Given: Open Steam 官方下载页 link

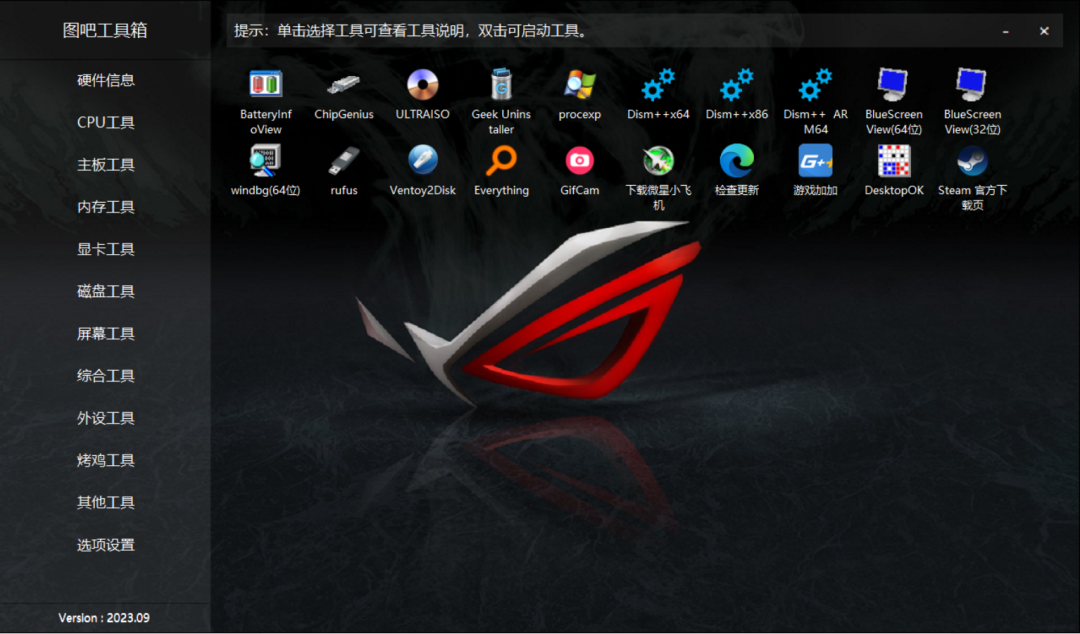Looking at the screenshot, I should pos(971,162).
